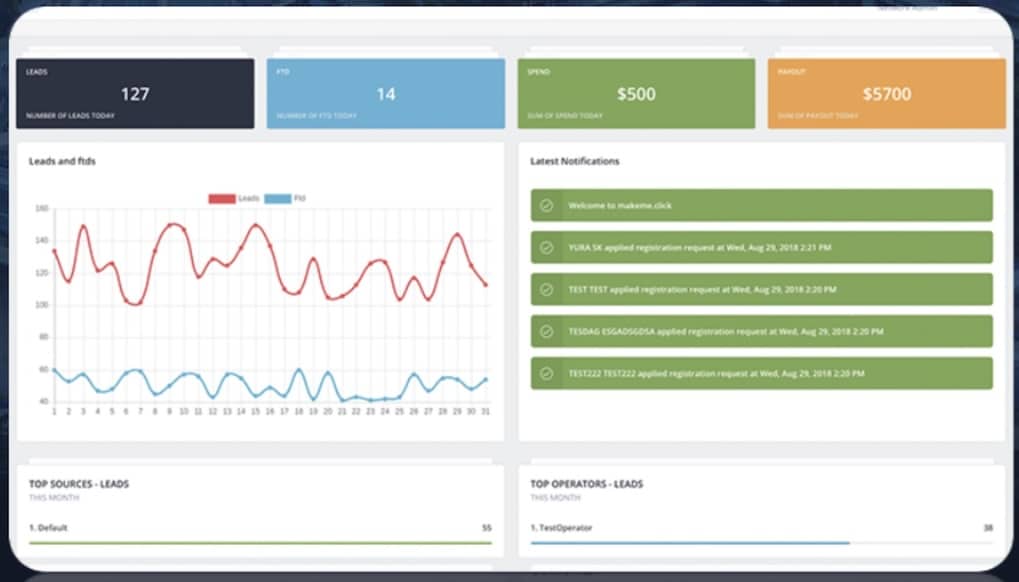Click the check icon on the TEST222 TEST222 notification

547,373
